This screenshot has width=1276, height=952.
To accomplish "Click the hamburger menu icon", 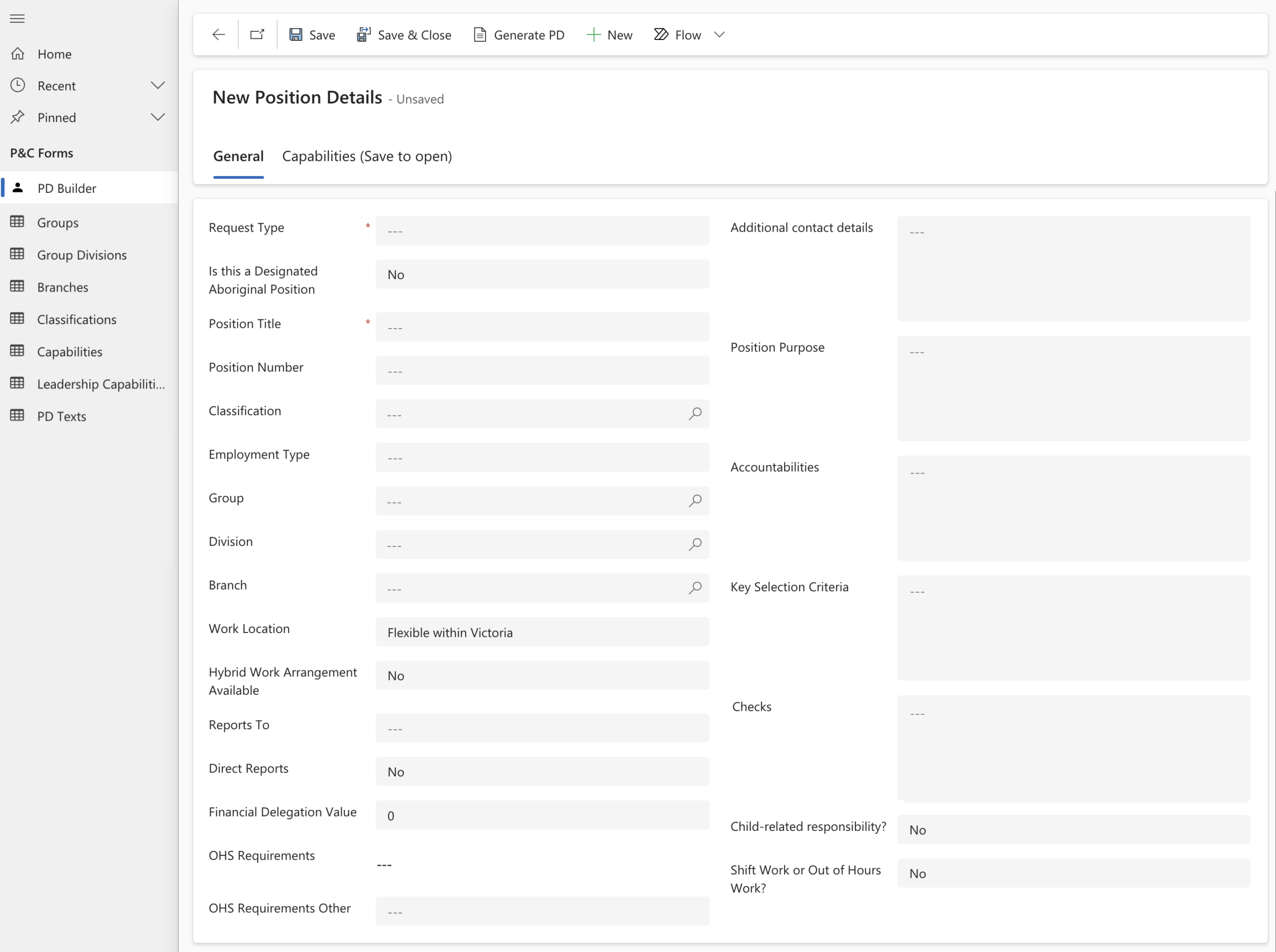I will [17, 18].
